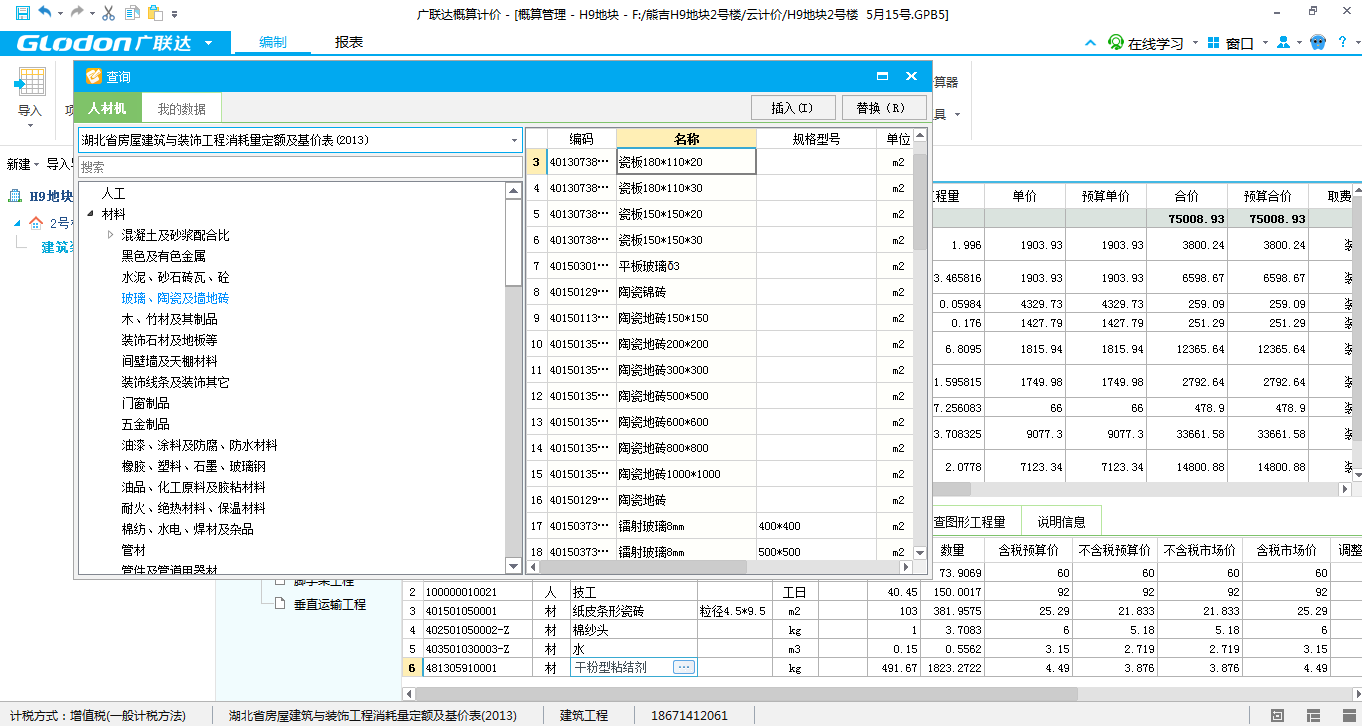
Task: Click the user account icon
Action: (x=1282, y=43)
